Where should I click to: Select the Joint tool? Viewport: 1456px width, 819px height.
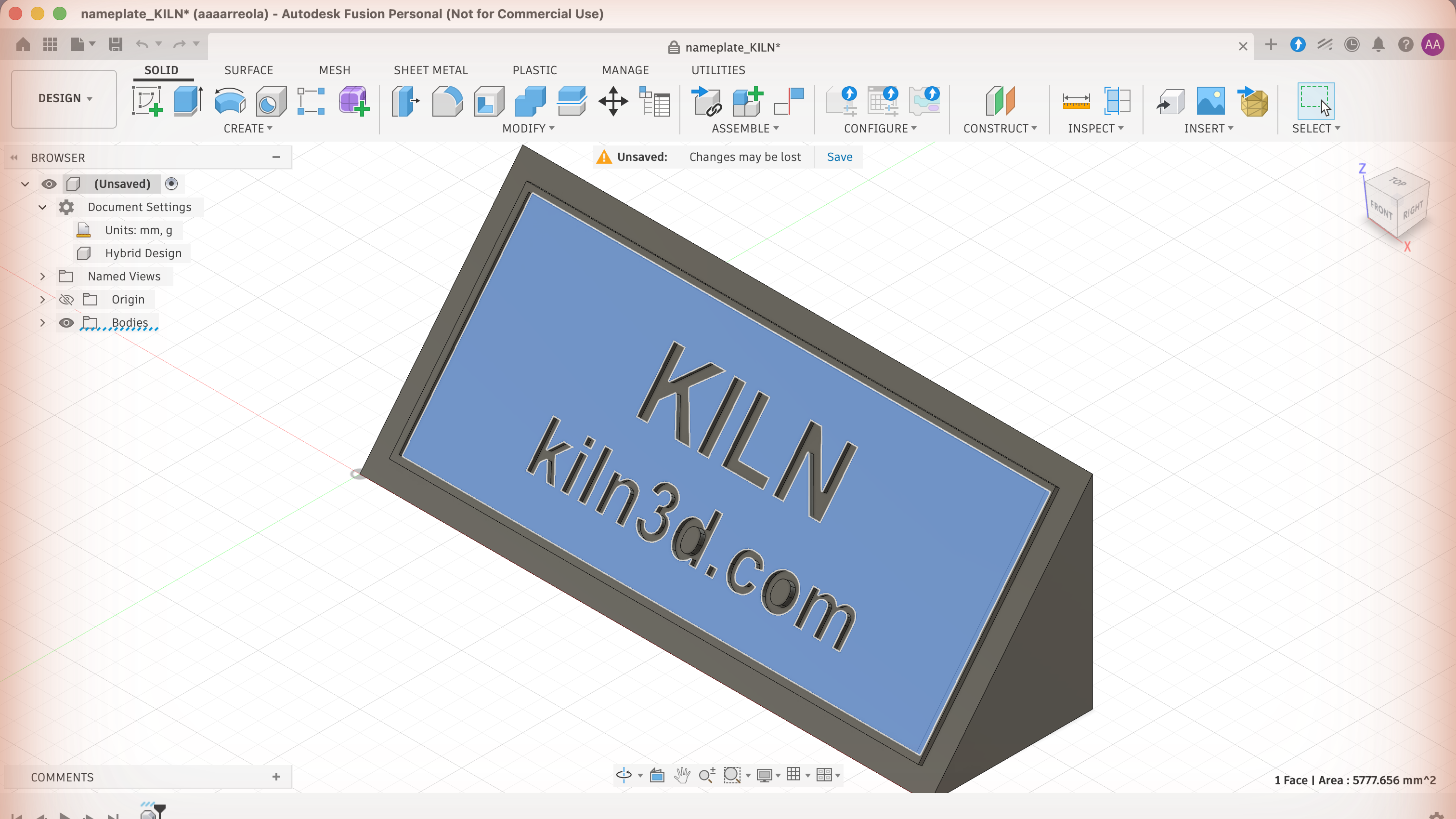pos(789,101)
